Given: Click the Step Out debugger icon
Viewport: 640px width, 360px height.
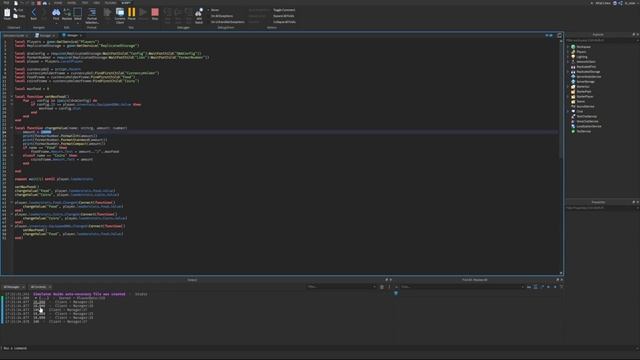Looking at the screenshot, I should (x=188, y=16).
